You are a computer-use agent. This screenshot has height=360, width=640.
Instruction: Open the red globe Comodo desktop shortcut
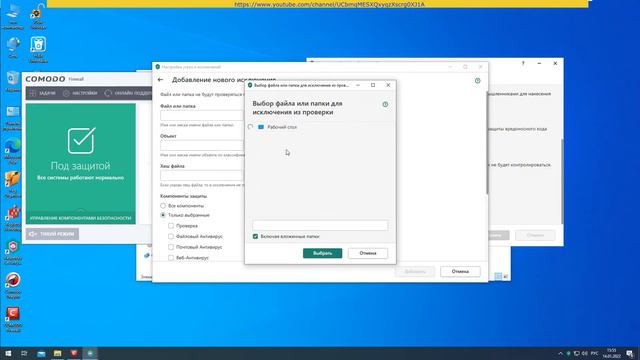(13, 285)
